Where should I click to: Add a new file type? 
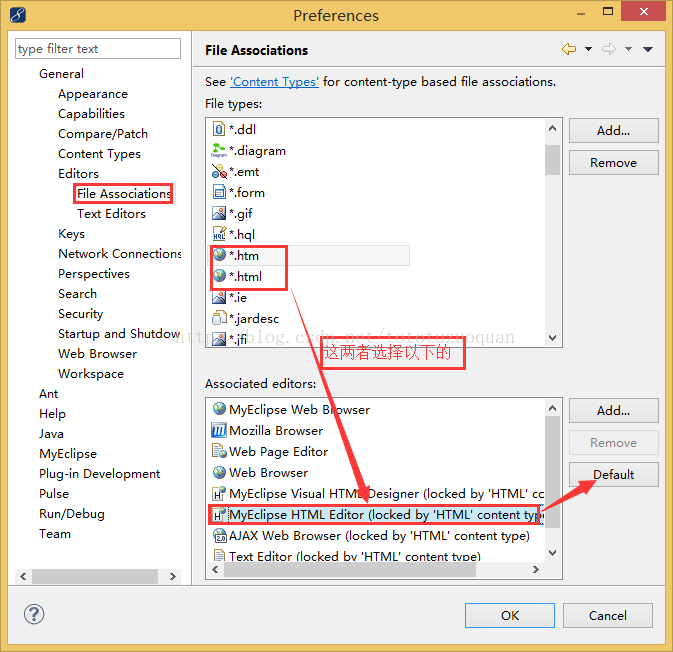click(x=613, y=130)
